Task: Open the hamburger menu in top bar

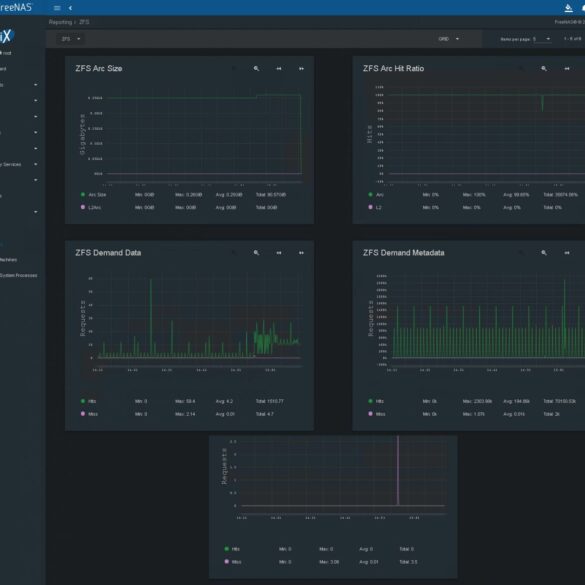Action: coord(57,8)
